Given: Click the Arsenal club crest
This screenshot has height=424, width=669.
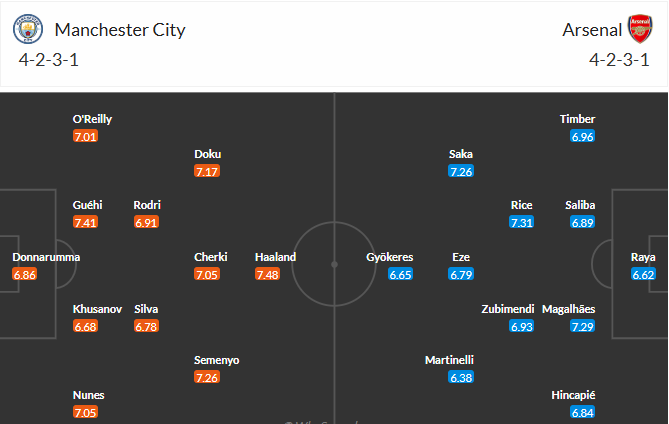Looking at the screenshot, I should [639, 30].
